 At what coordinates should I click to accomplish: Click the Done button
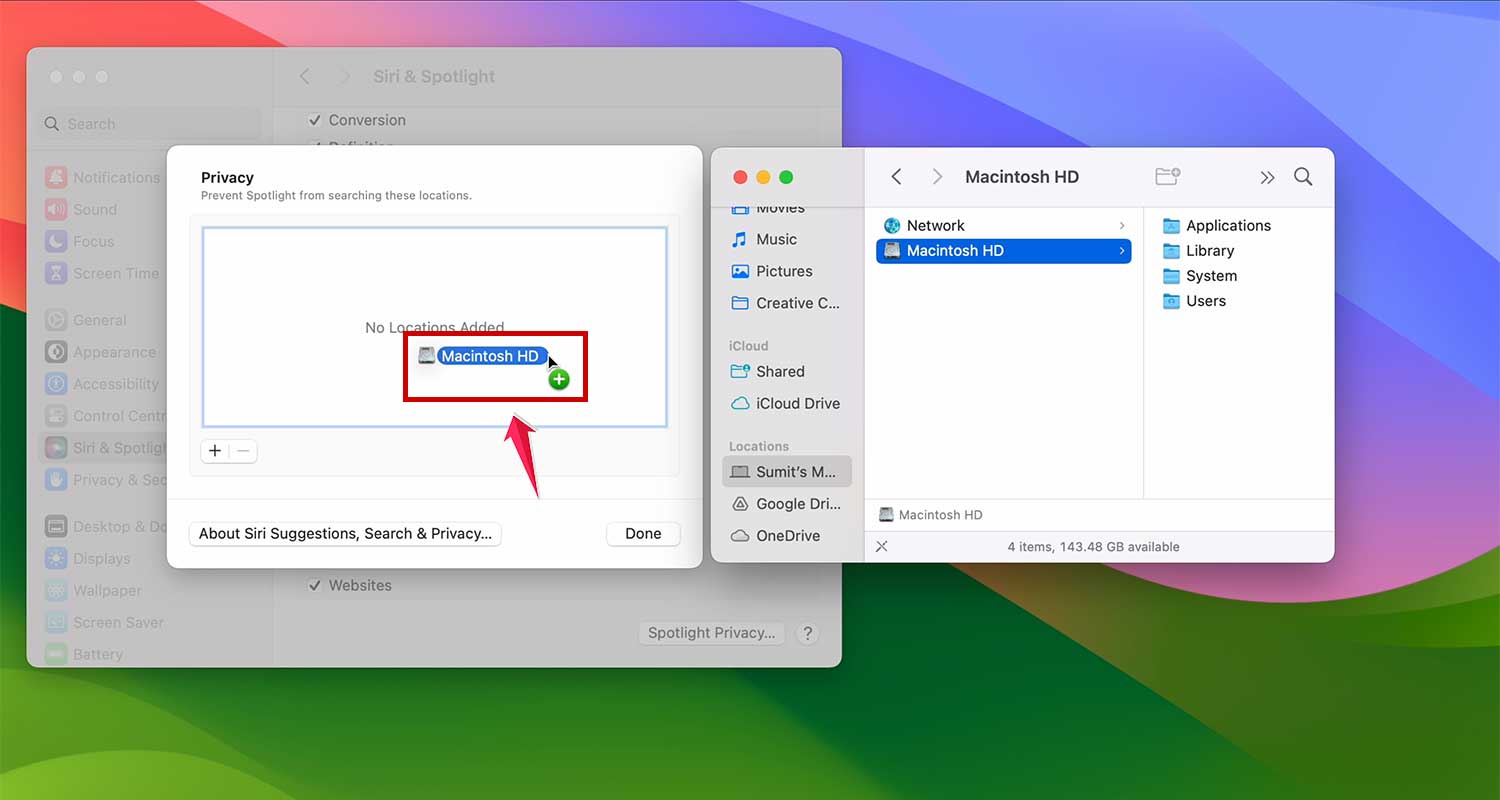pos(643,533)
